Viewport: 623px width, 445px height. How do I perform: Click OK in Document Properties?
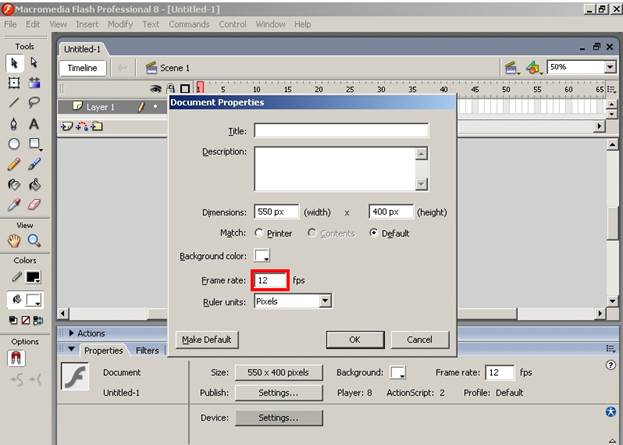click(x=355, y=340)
